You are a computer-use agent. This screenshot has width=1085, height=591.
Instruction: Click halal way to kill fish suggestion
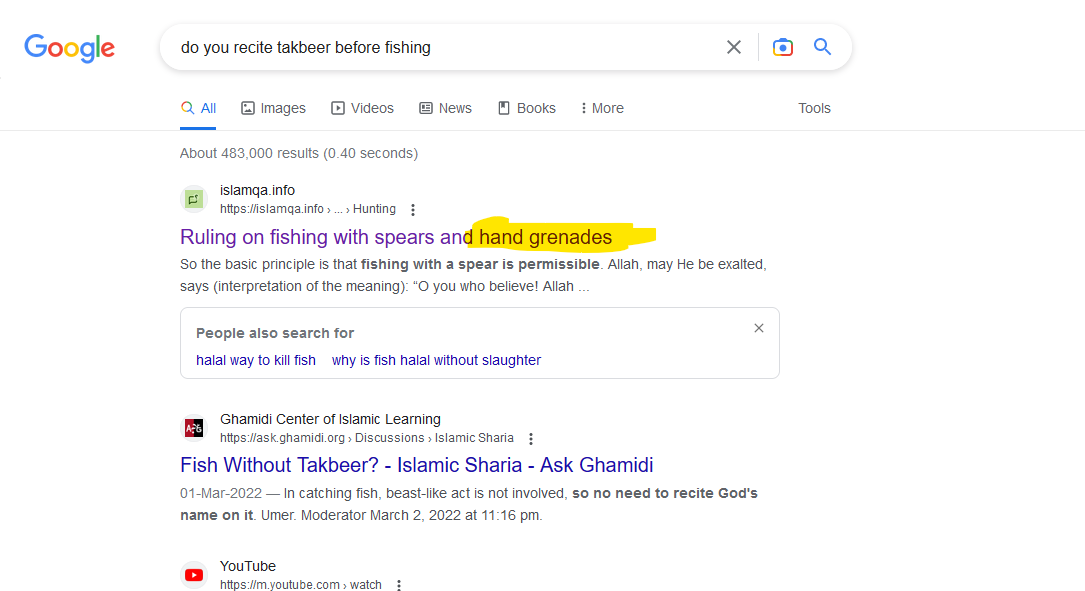point(256,360)
